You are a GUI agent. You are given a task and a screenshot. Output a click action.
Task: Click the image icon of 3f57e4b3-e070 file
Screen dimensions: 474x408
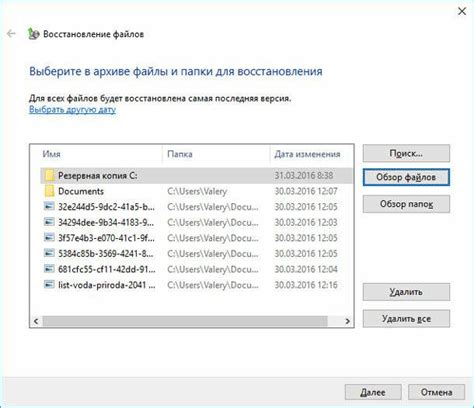49,238
